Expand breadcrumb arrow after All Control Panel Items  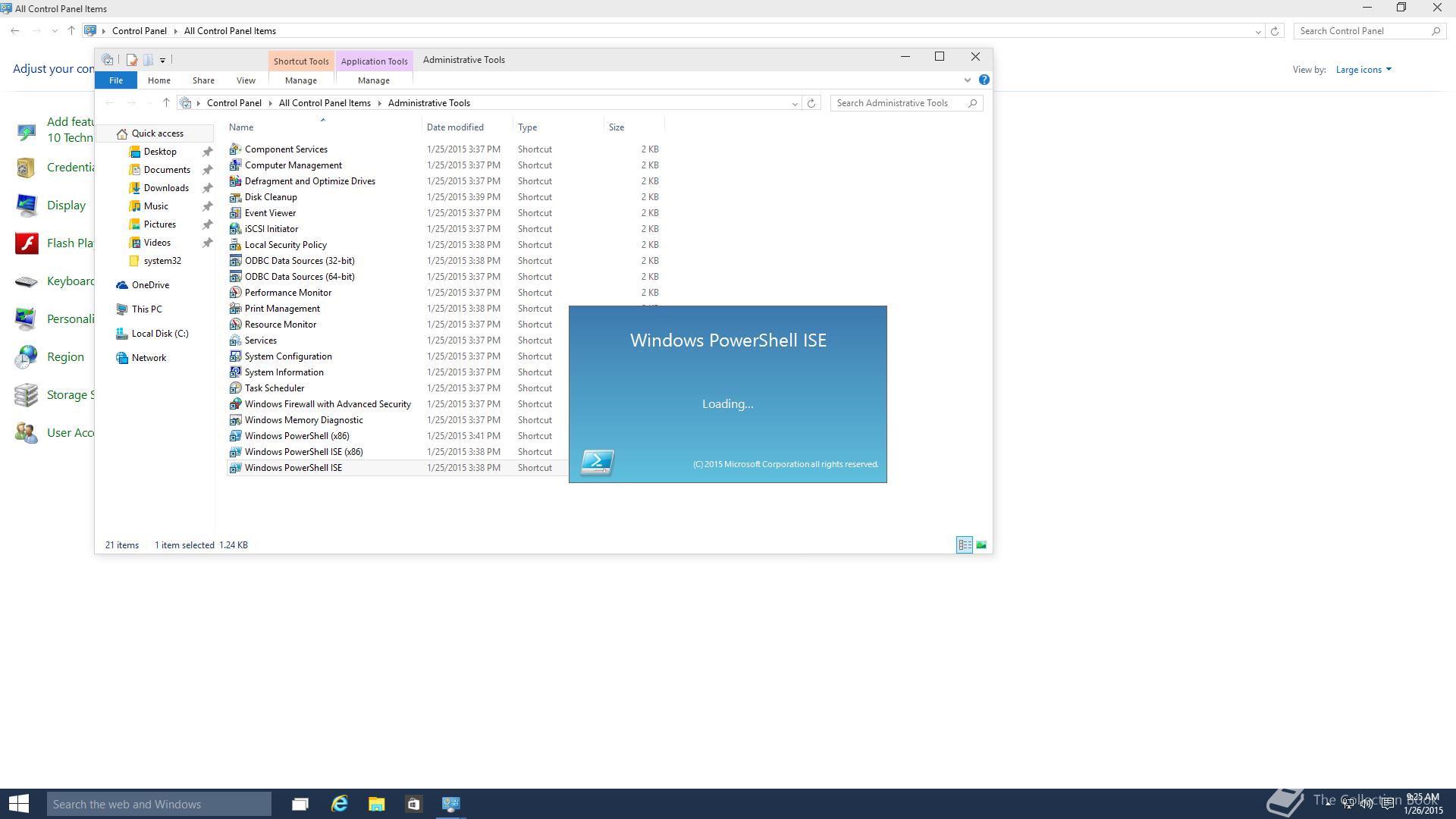379,103
